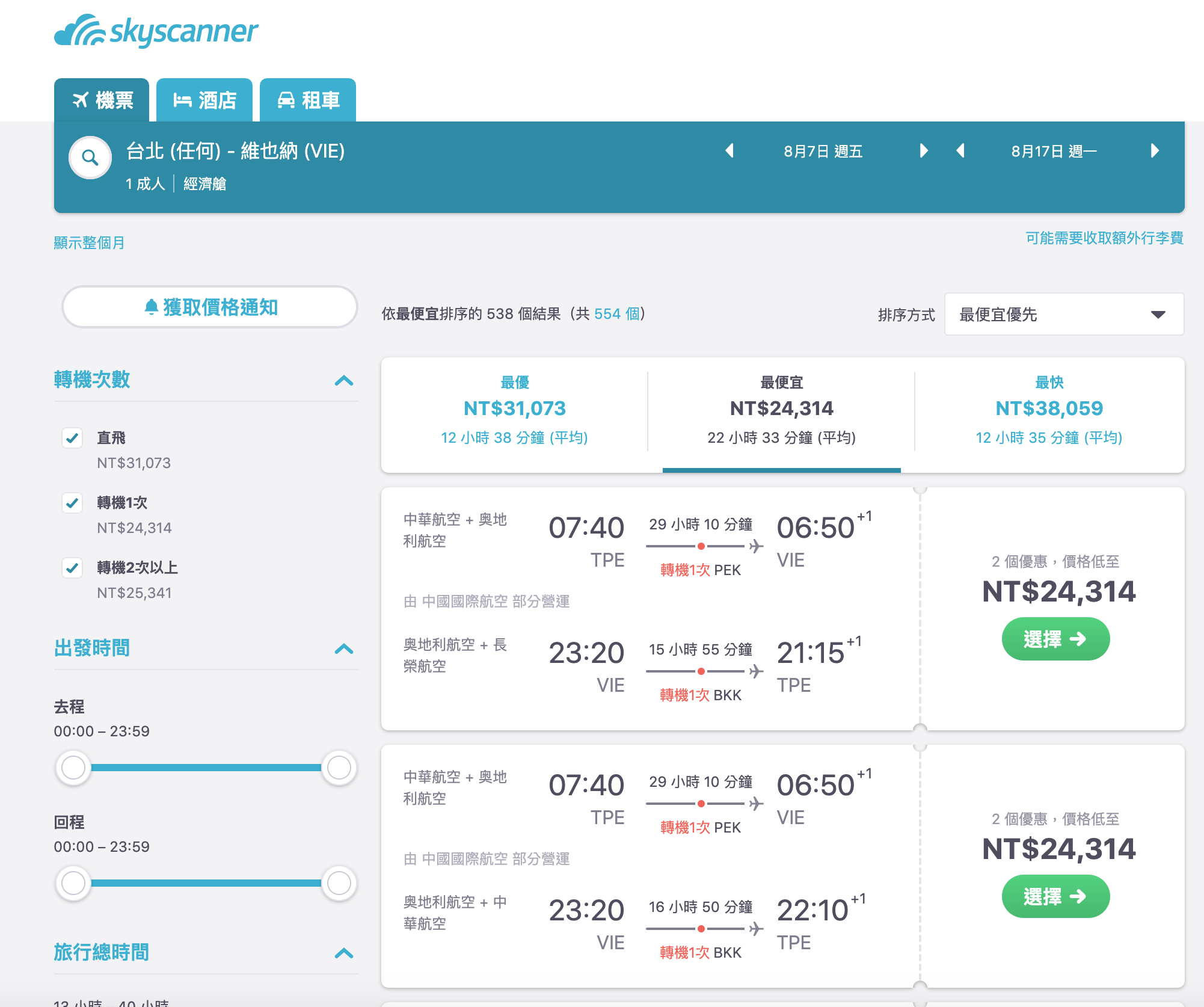The width and height of the screenshot is (1204, 1007).
Task: Select the 最優 NT$31,073 sorting tab
Action: click(x=515, y=414)
